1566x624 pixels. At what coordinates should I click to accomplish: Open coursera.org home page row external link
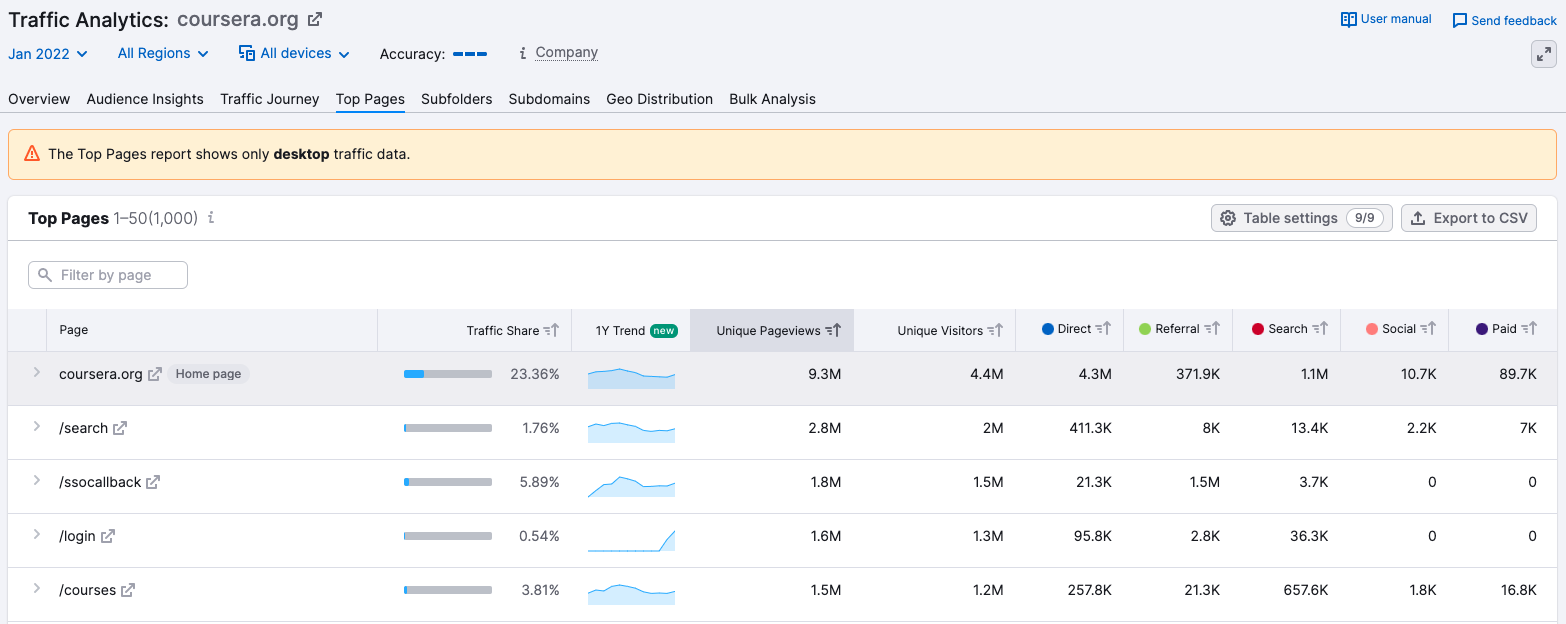(155, 374)
